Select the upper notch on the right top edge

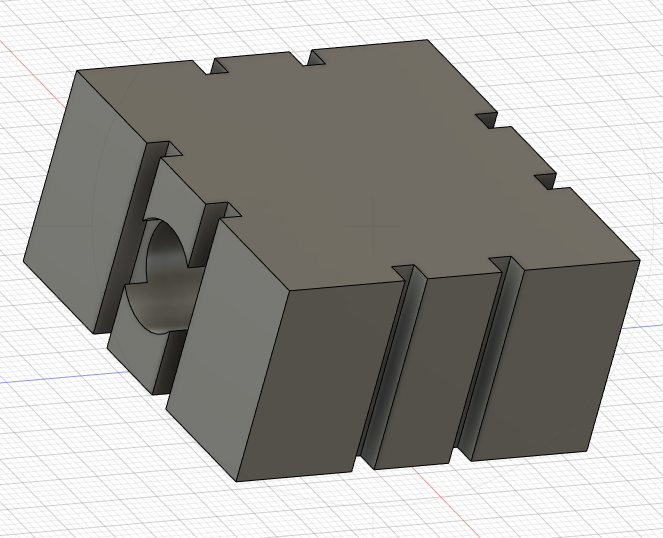click(x=488, y=119)
